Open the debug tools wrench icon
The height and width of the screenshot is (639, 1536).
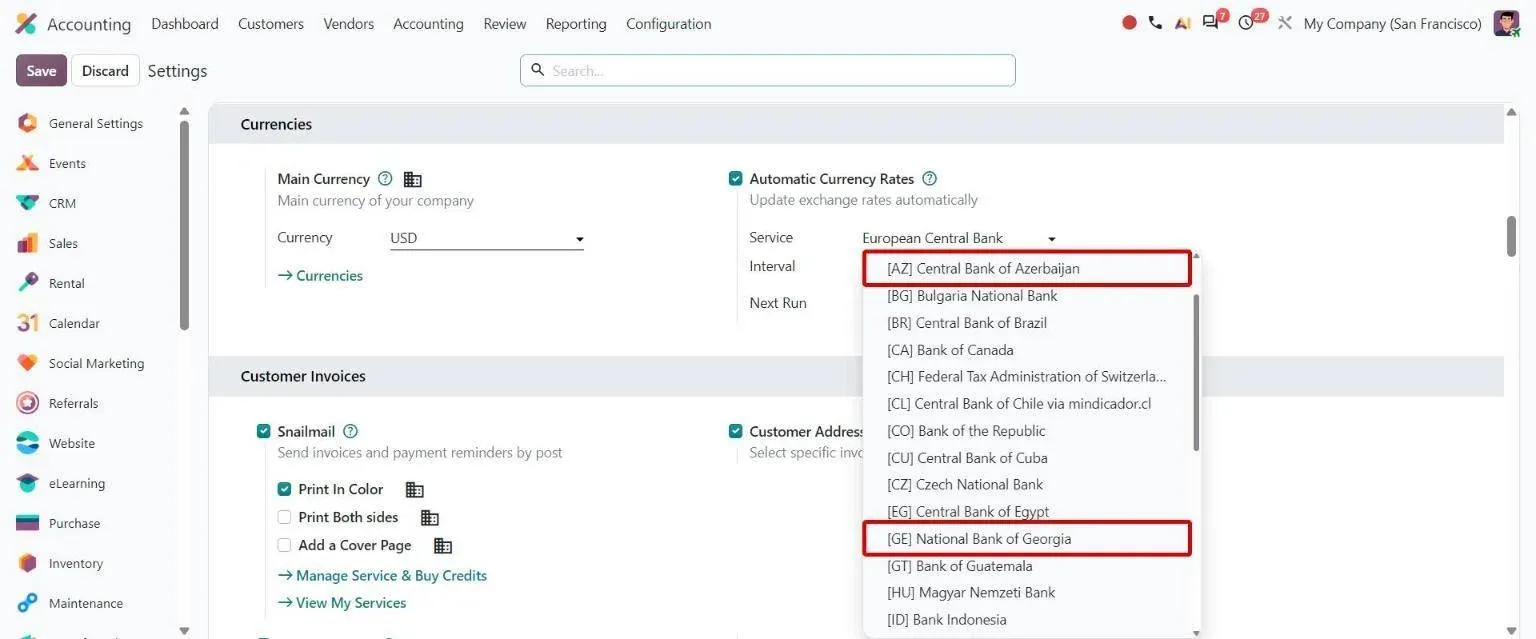pyautogui.click(x=1285, y=23)
